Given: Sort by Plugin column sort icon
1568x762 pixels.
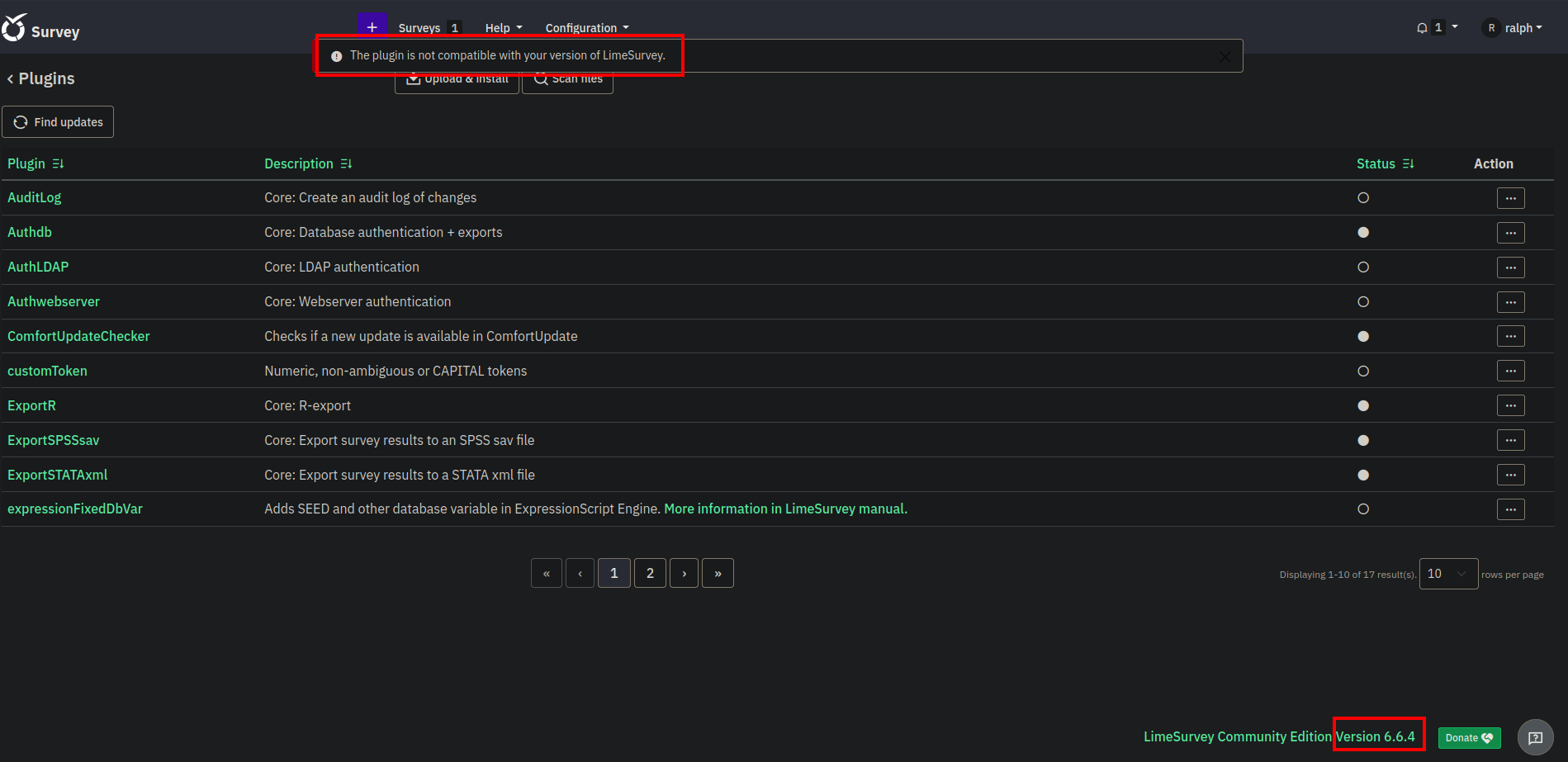Looking at the screenshot, I should [x=58, y=163].
